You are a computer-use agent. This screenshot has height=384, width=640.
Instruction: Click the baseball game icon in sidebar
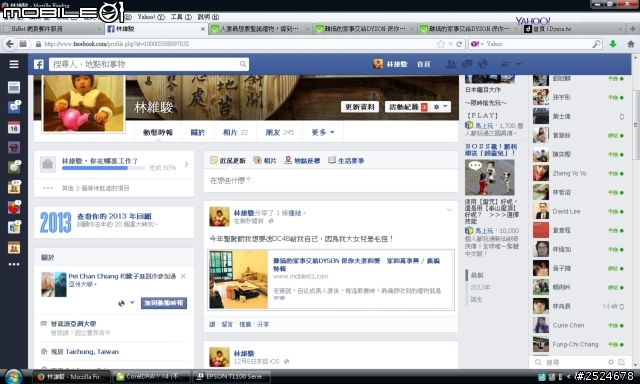[x=14, y=166]
